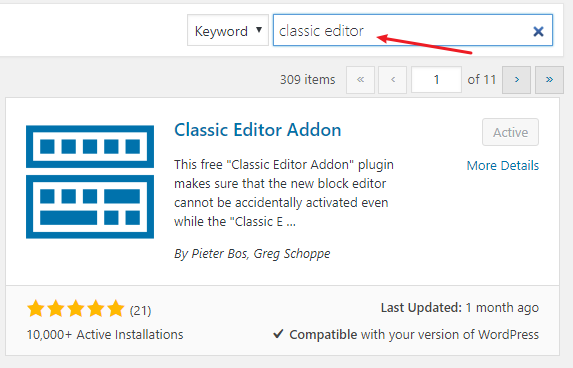This screenshot has height=368, width=573.
Task: Click the fifth rating star
Action: (x=115, y=308)
